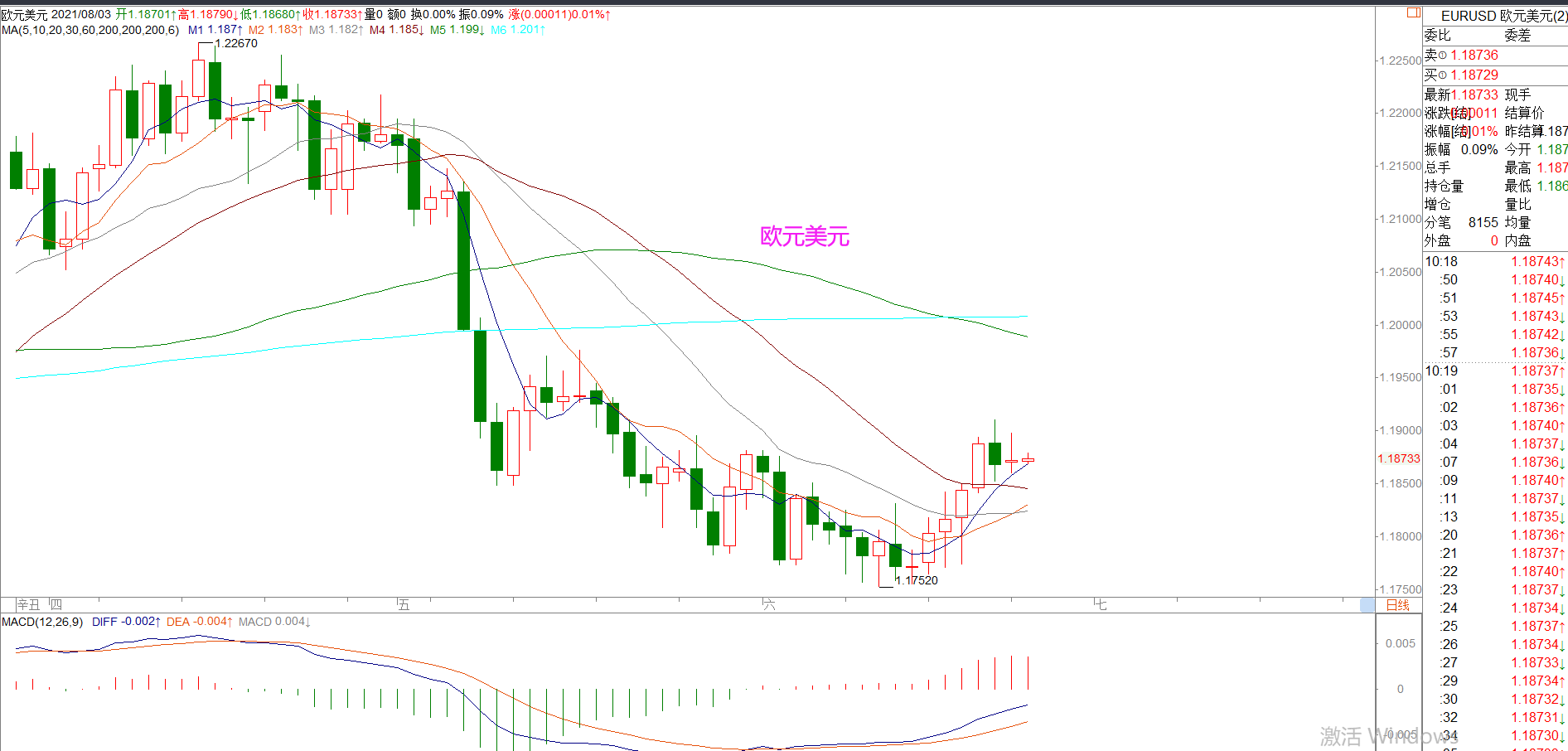Screen dimensions: 1568x751
Task: Click the M5 1.199 moving average value
Action: tap(457, 30)
